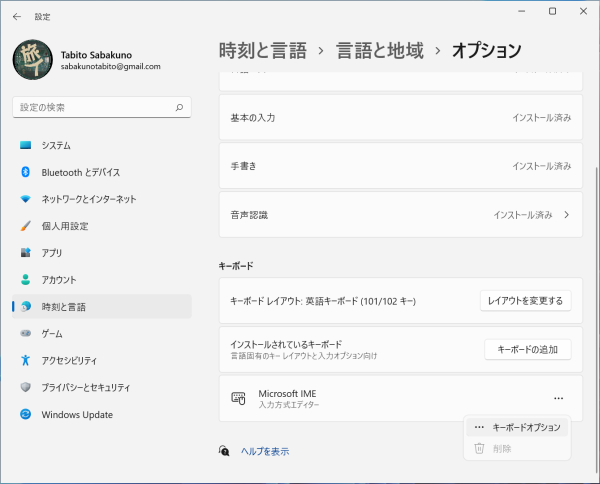Click 時刻と言語 breadcrumb
600x484 pixels.
(x=262, y=51)
